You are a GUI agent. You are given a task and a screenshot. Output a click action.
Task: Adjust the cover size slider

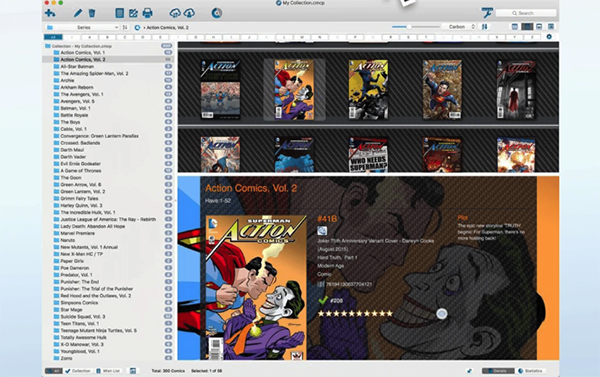[x=416, y=27]
